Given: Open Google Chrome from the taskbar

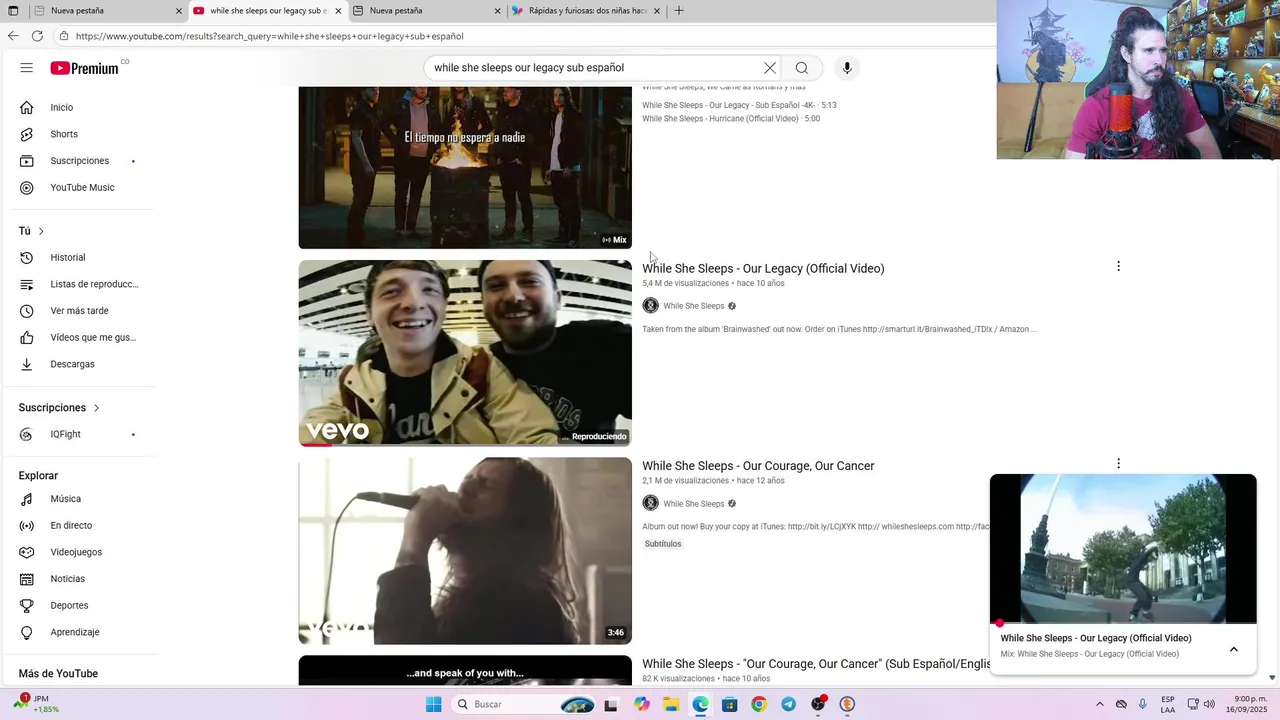Looking at the screenshot, I should [x=759, y=704].
